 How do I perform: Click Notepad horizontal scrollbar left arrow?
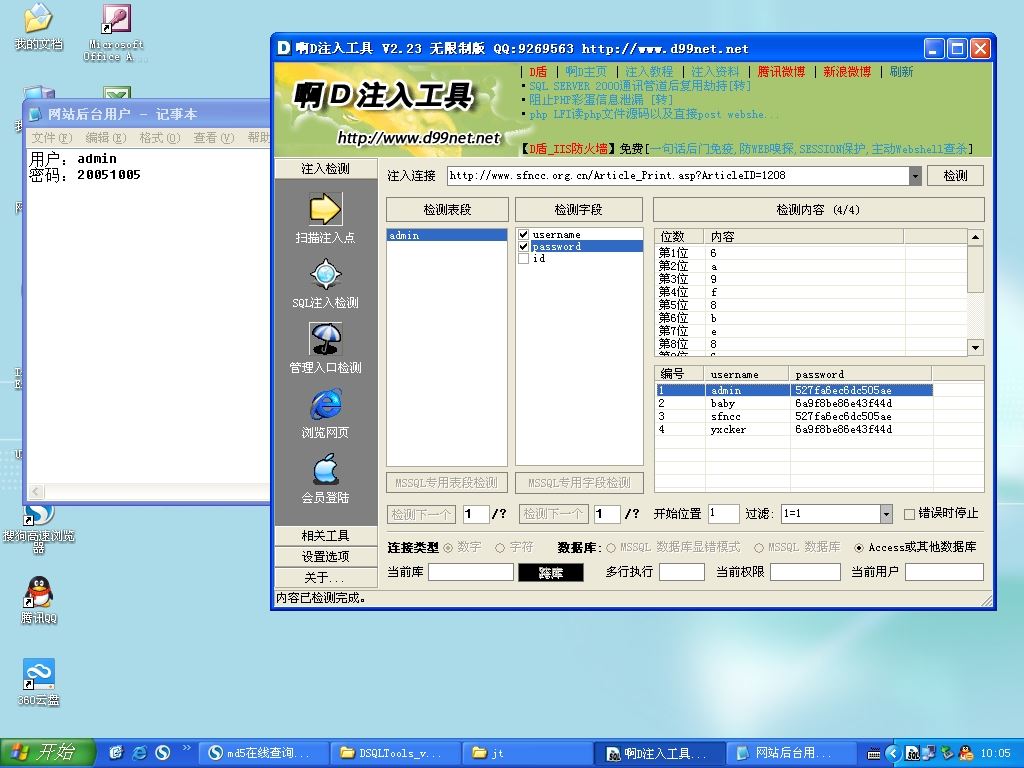pos(37,491)
